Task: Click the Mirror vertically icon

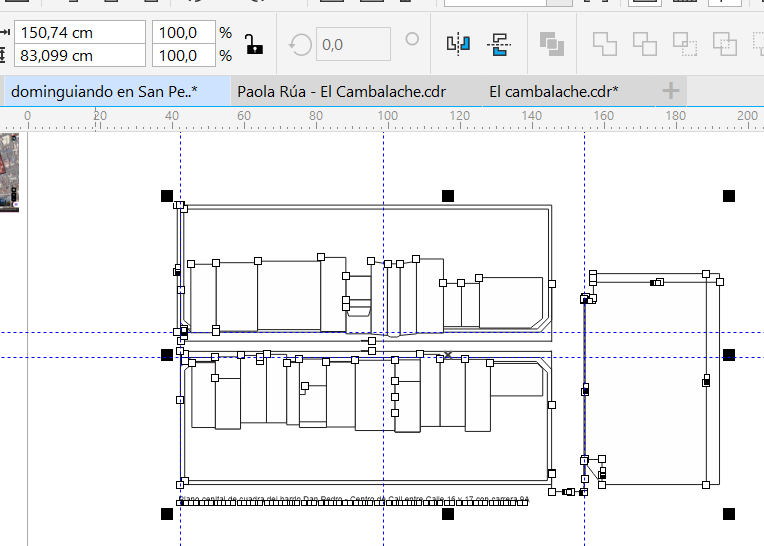Action: [x=499, y=44]
